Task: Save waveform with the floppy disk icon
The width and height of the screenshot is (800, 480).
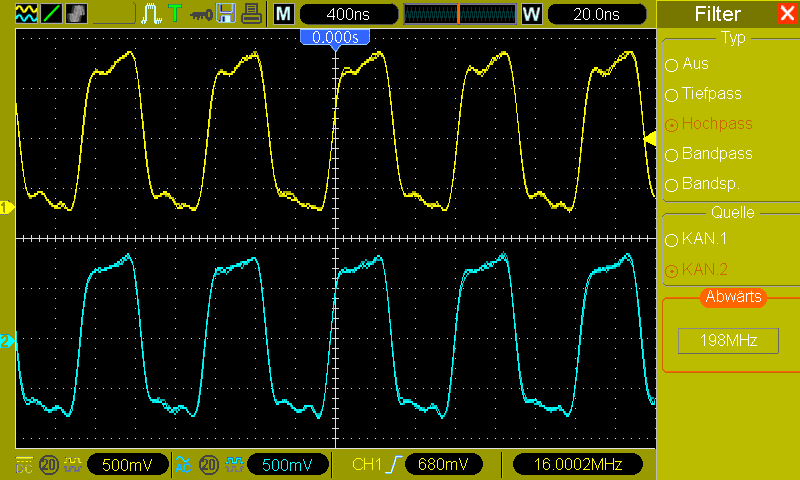Action: coord(226,14)
